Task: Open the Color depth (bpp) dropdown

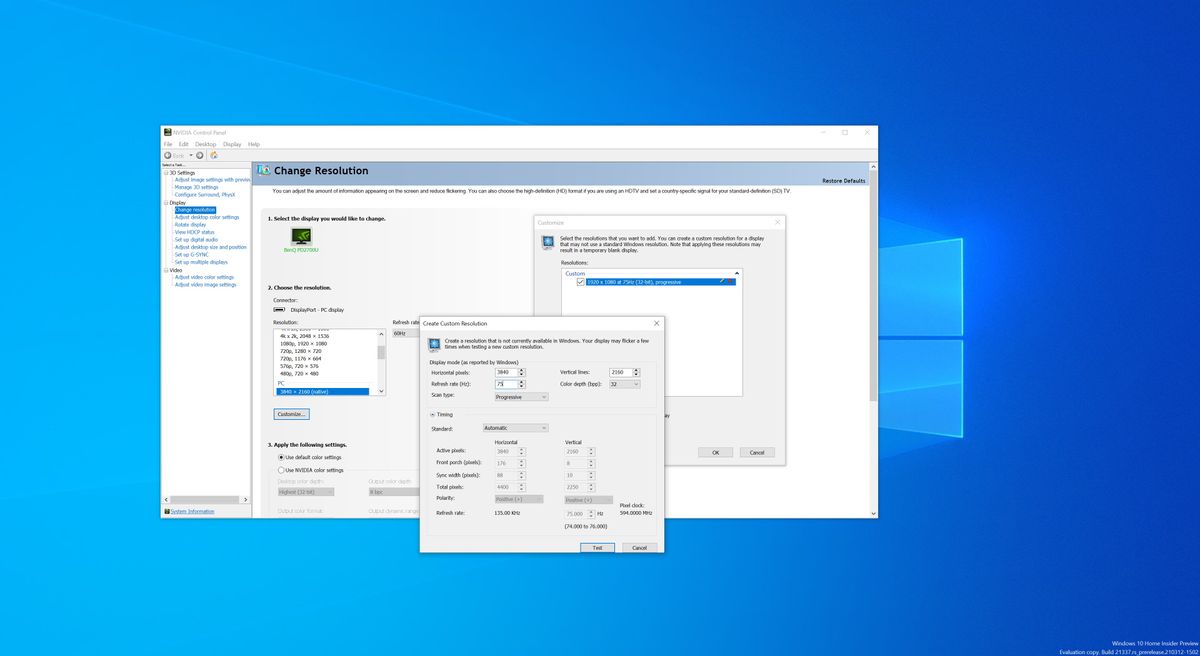Action: point(624,384)
